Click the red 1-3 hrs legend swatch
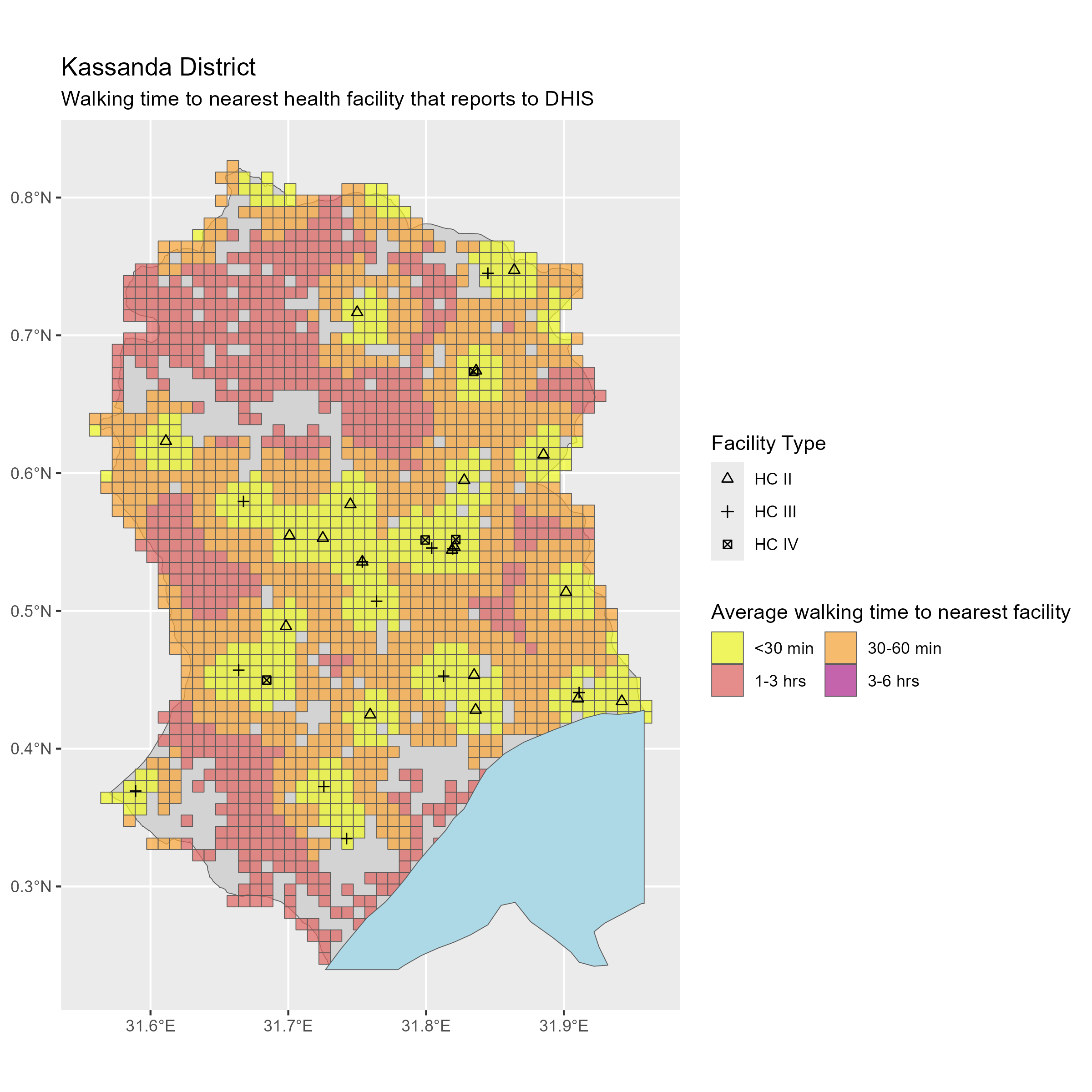 [728, 681]
